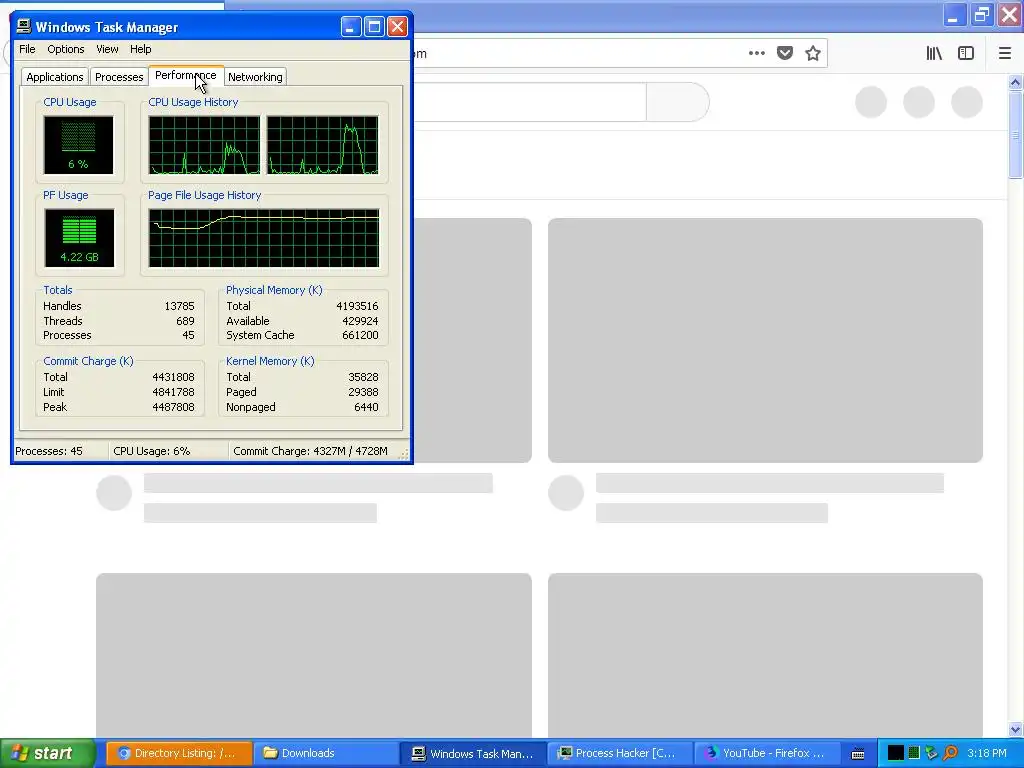Click the Windows start button

47,753
